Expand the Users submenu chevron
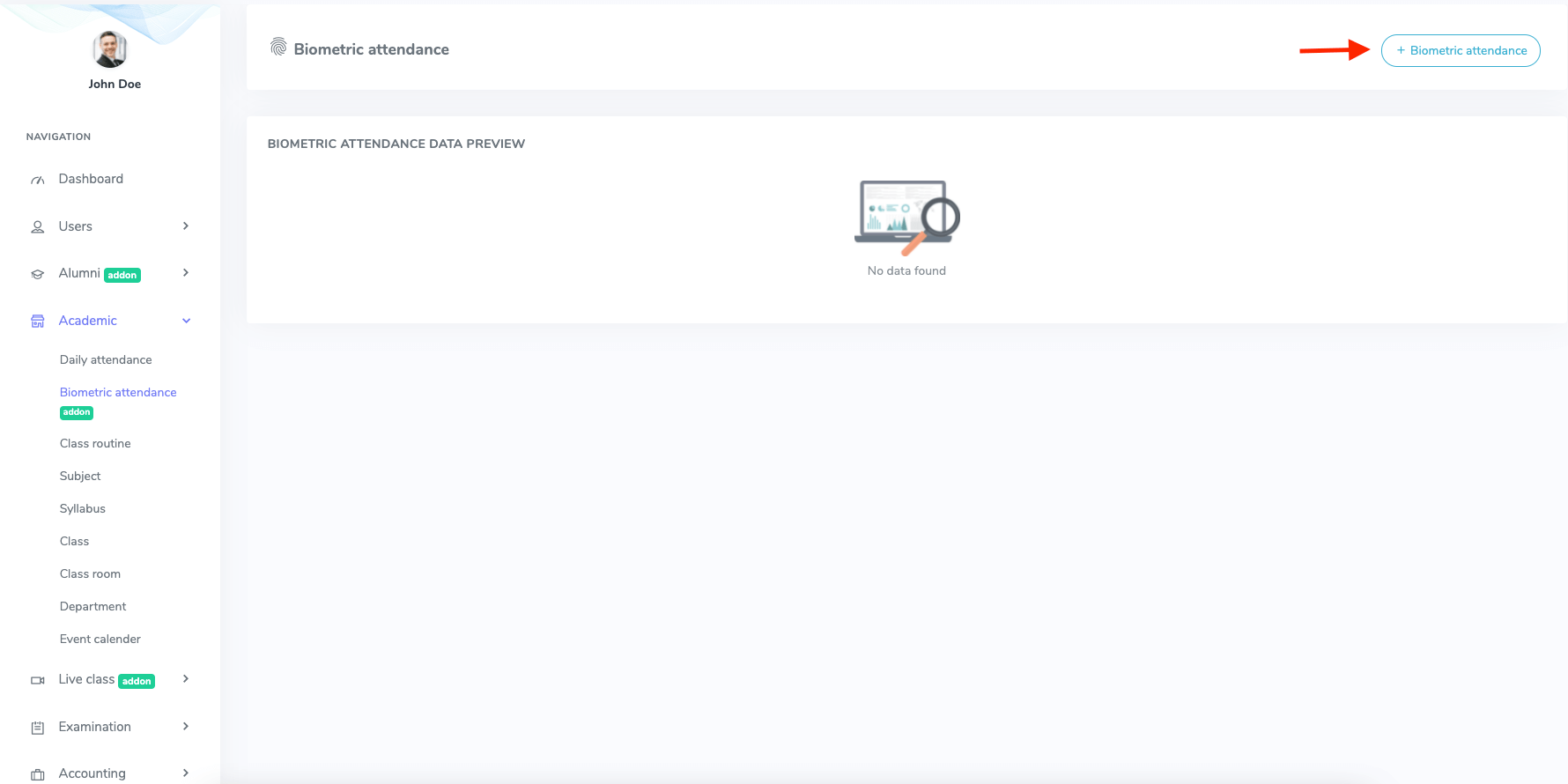Image resolution: width=1568 pixels, height=784 pixels. click(x=186, y=226)
